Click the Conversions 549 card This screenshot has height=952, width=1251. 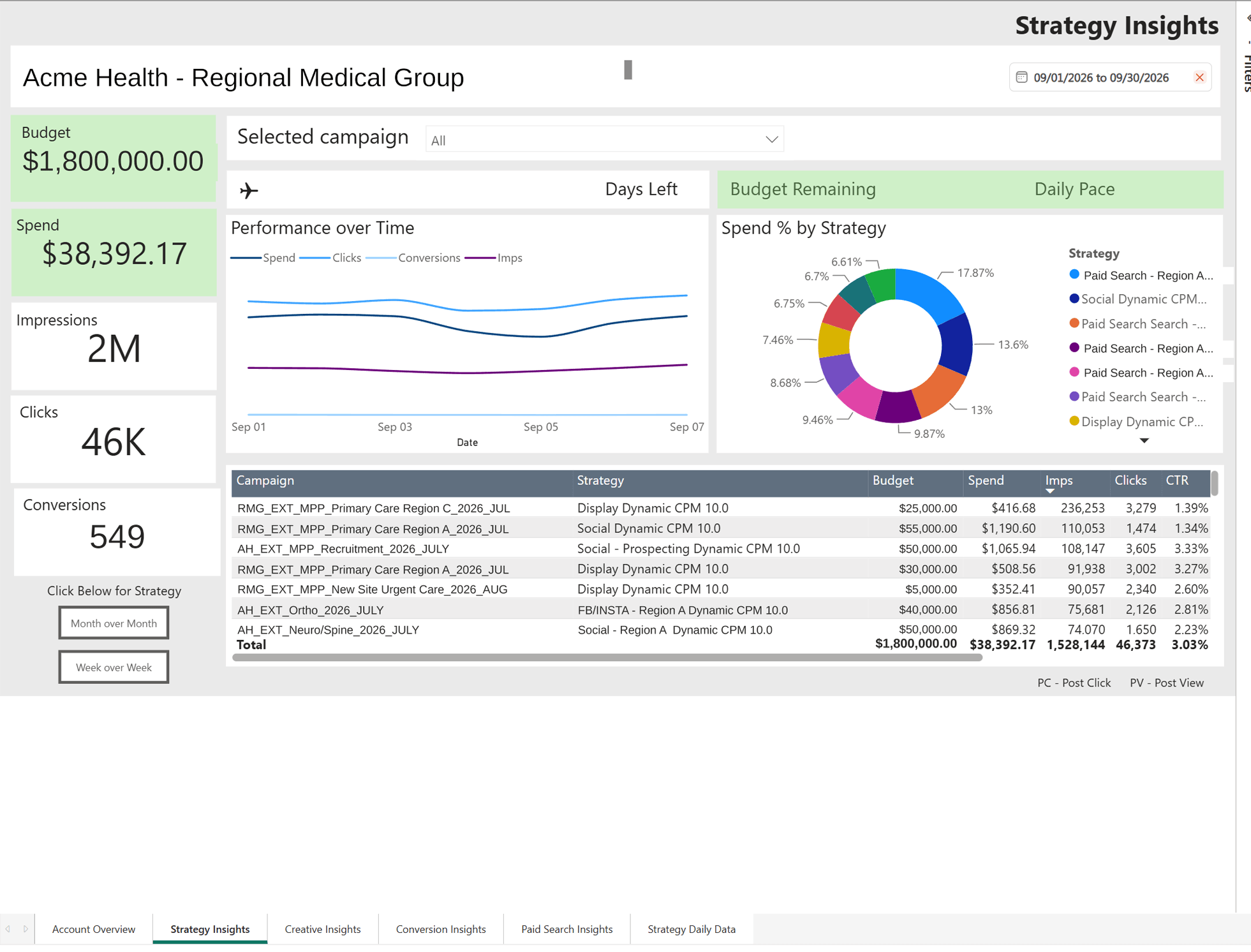[117, 532]
